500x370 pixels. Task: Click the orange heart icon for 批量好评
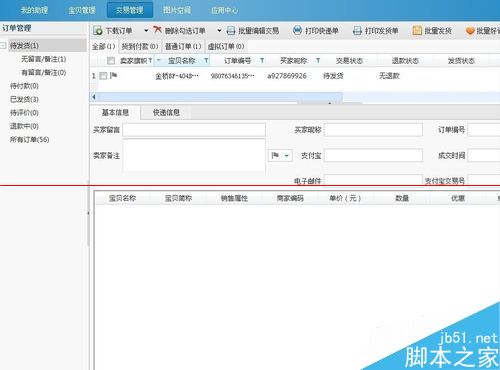pyautogui.click(x=470, y=31)
